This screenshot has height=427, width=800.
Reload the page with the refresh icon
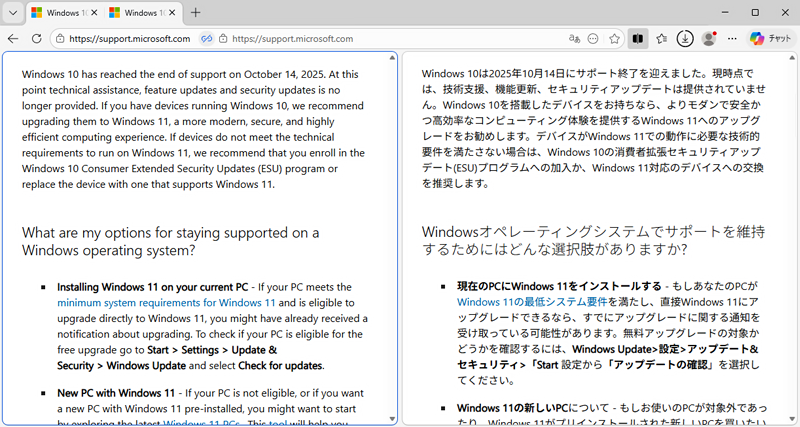[38, 39]
